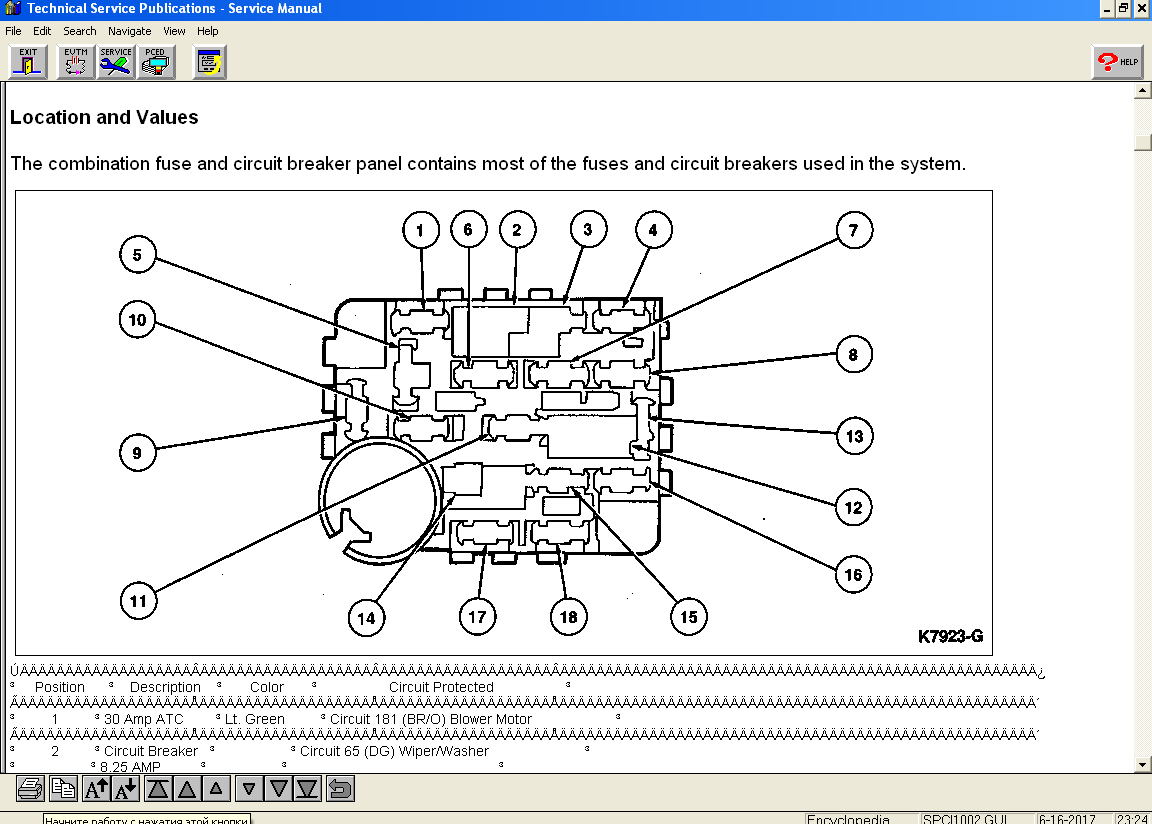Open the SERVICE manual icon
The width and height of the screenshot is (1152, 824).
click(x=116, y=62)
